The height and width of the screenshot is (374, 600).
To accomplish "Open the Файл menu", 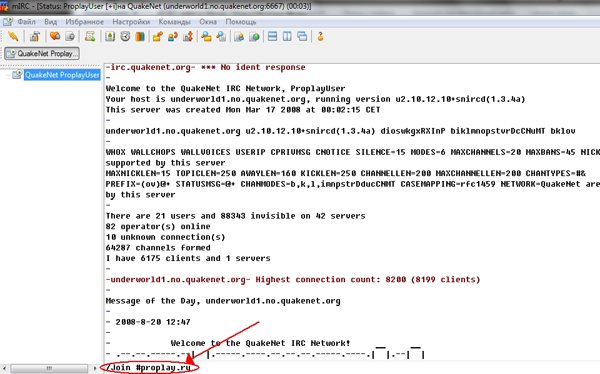I will click(26, 22).
